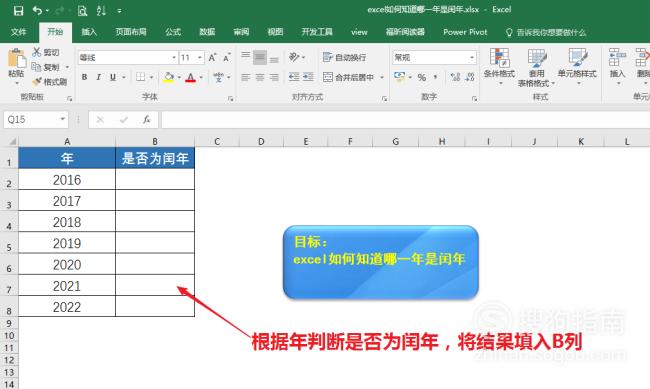Screen dimensions: 650x389
Task: Open the Developer ribbon tab
Action: coord(317,32)
